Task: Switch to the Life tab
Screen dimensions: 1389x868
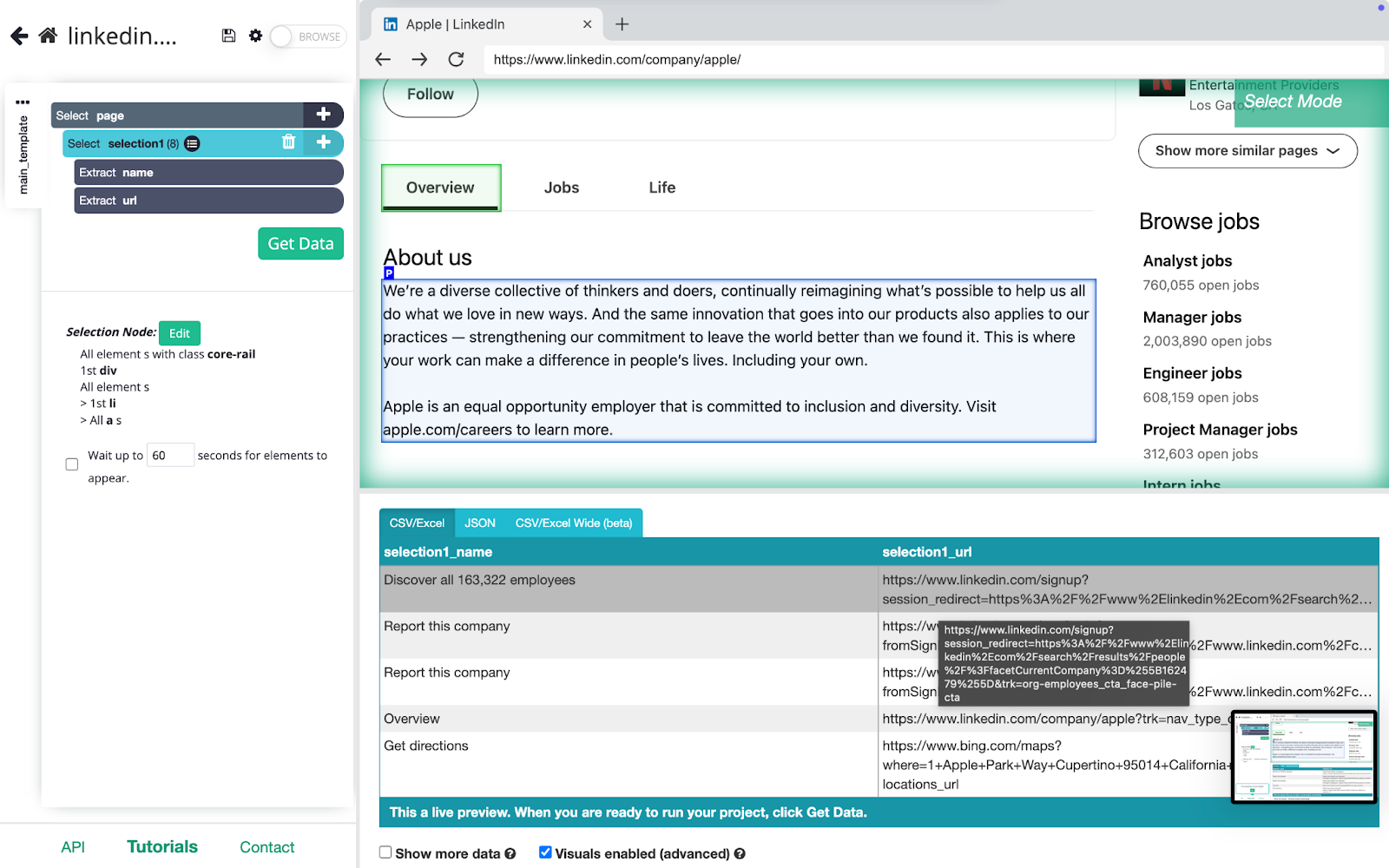Action: tap(662, 187)
